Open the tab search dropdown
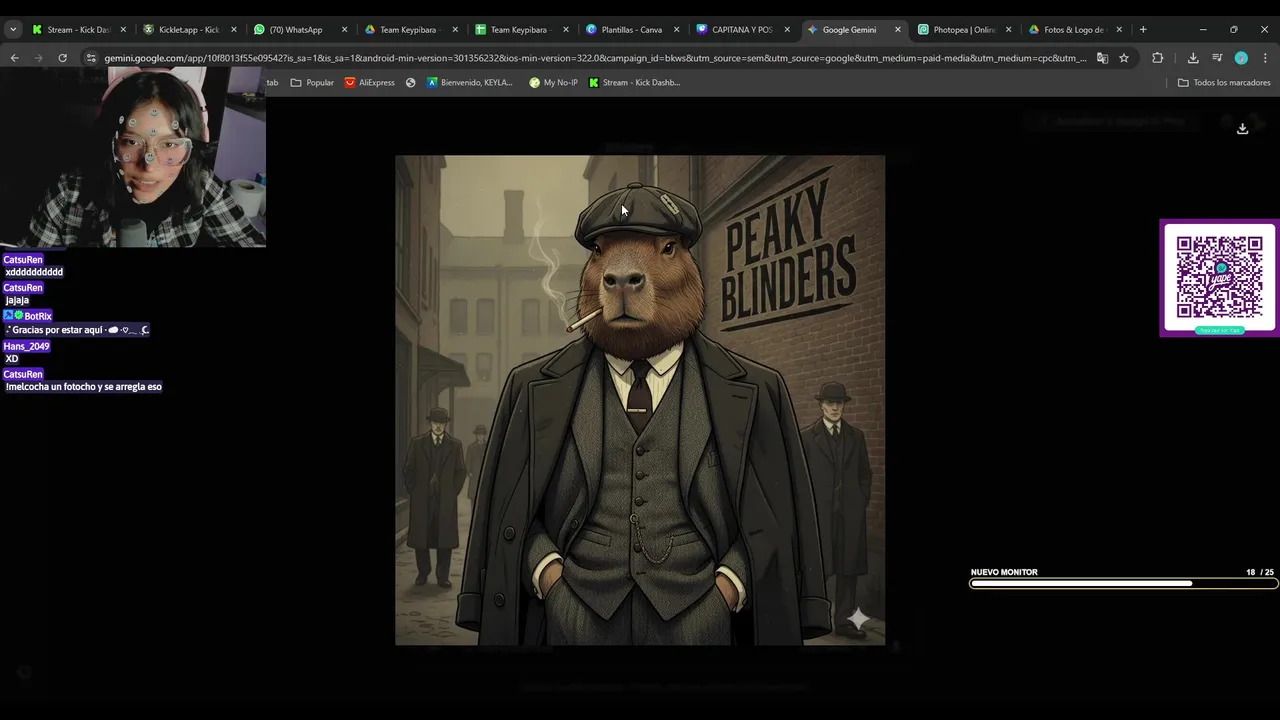Image resolution: width=1280 pixels, height=720 pixels. pos(12,30)
